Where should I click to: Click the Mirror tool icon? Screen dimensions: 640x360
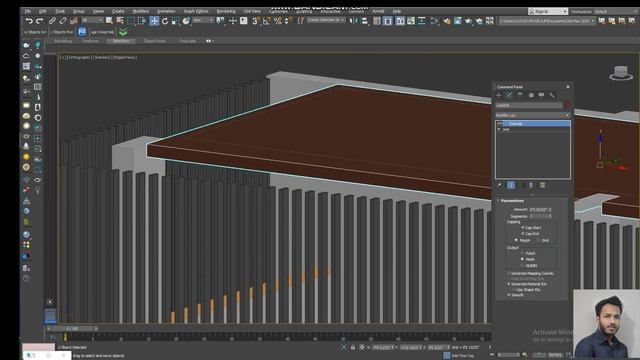[353, 21]
